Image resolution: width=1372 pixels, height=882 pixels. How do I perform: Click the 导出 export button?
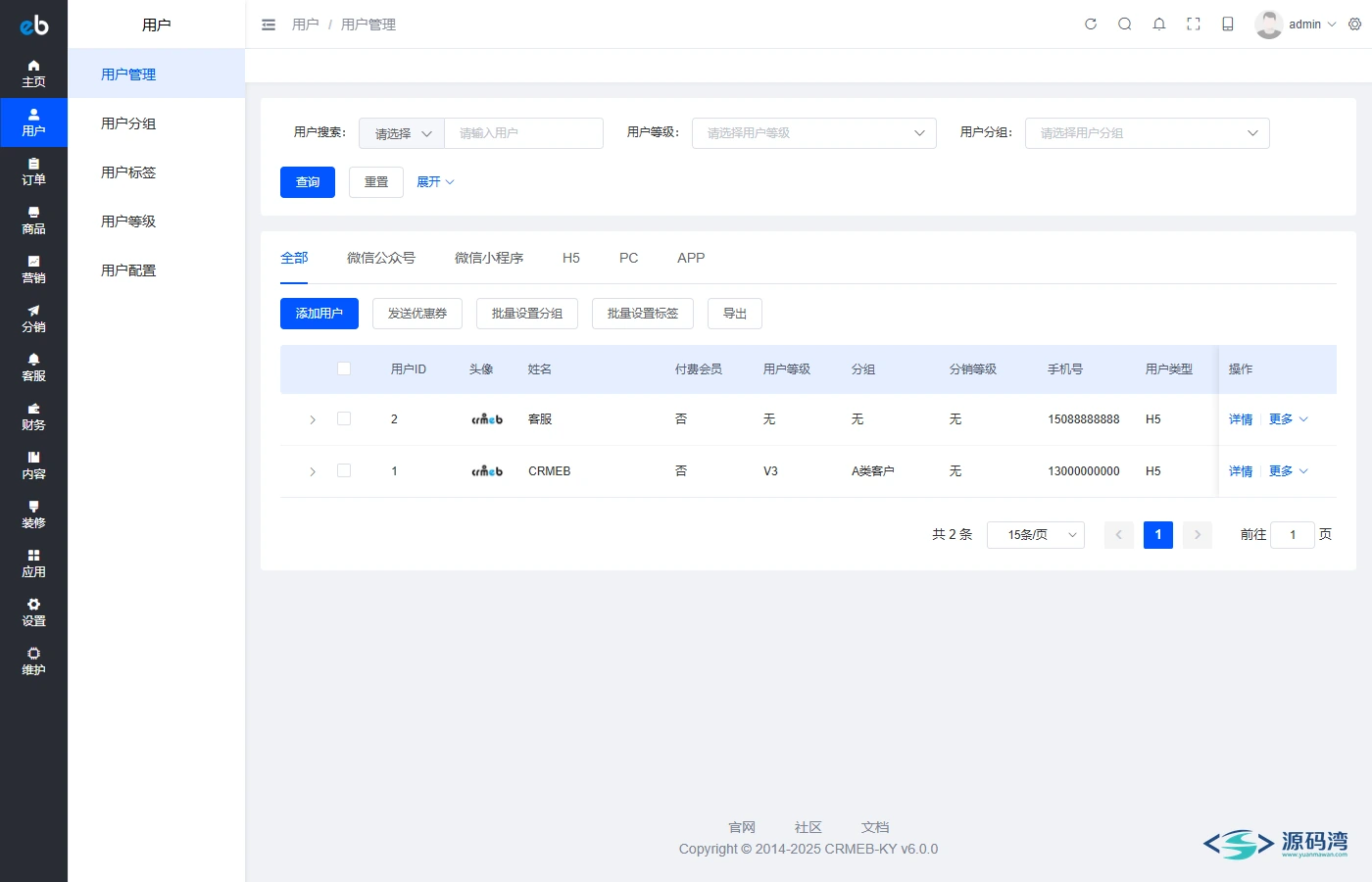[x=735, y=314]
